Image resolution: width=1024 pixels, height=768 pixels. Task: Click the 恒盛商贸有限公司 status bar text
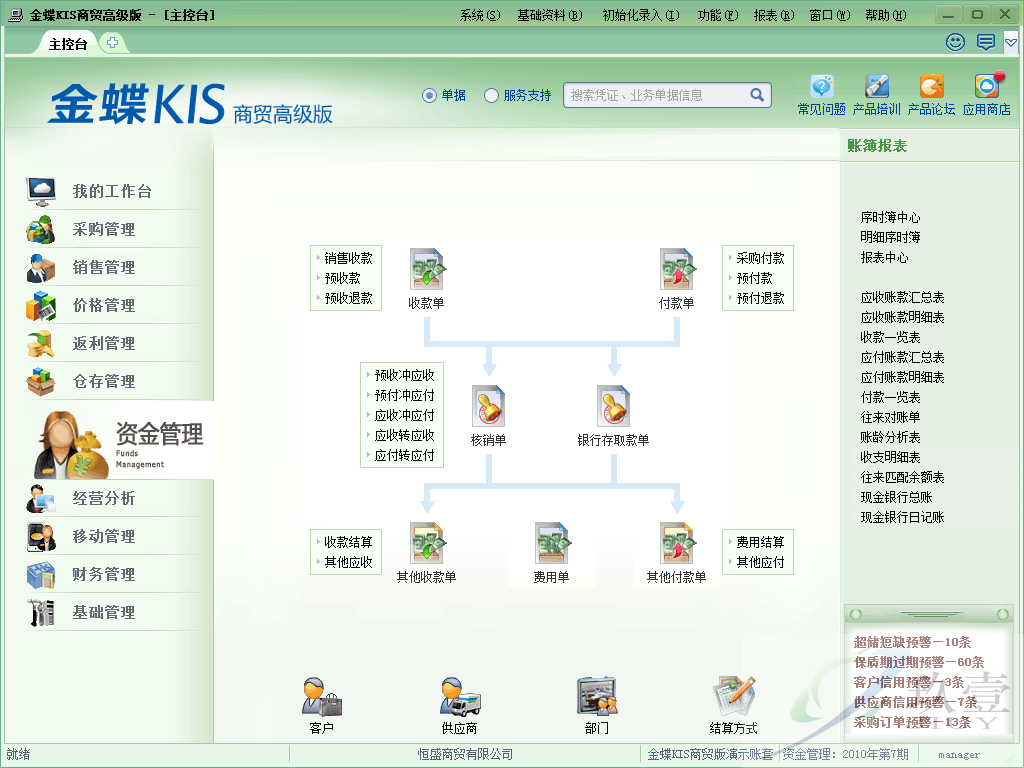465,754
